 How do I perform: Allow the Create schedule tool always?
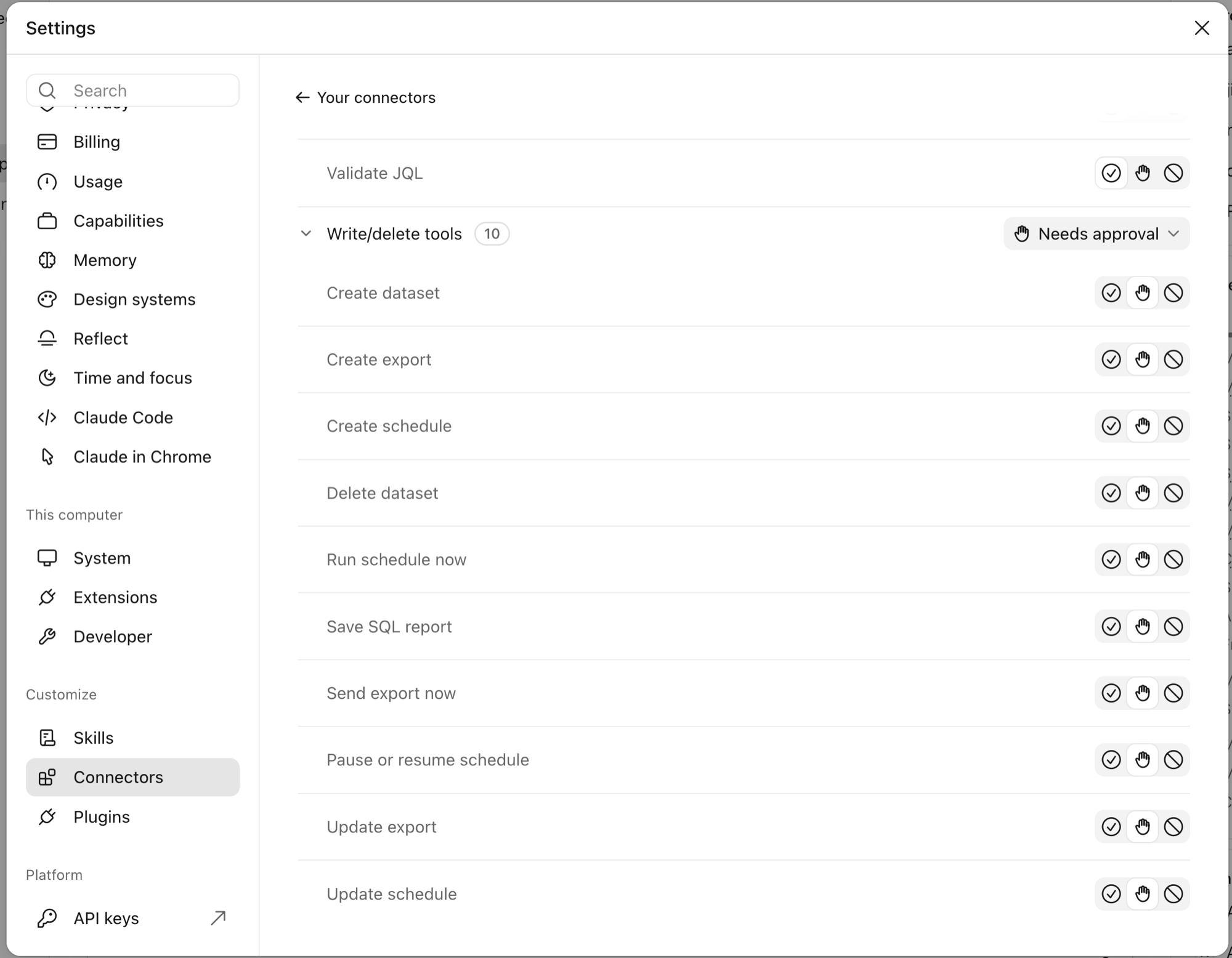point(1111,426)
